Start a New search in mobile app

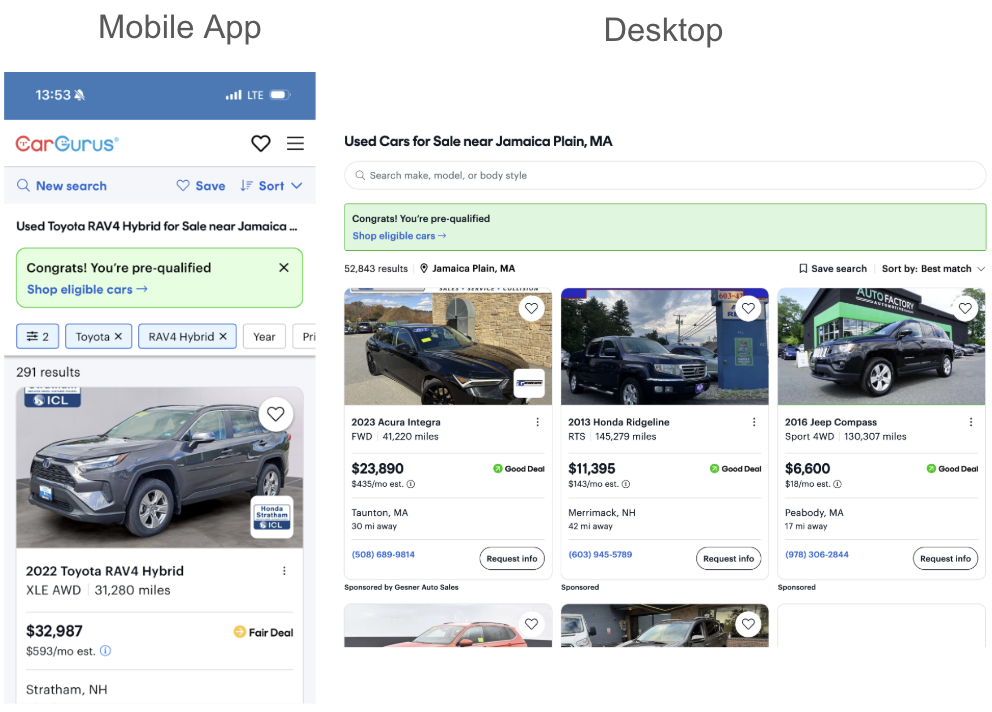[62, 185]
